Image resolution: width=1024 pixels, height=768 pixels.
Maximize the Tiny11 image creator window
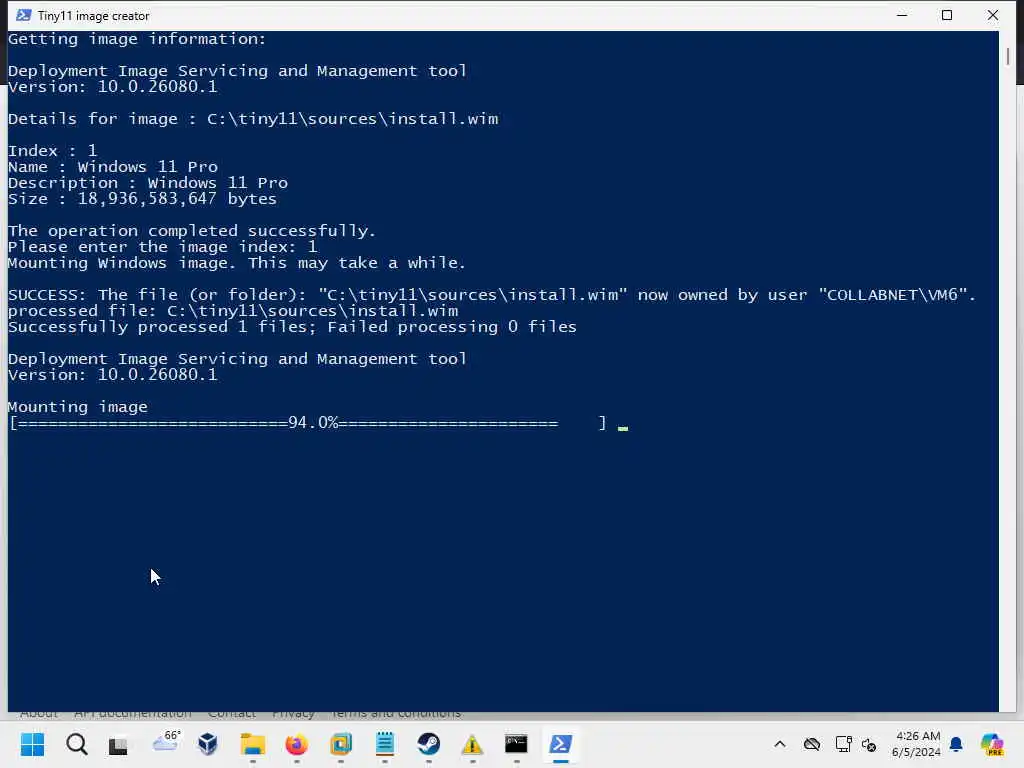(x=947, y=15)
